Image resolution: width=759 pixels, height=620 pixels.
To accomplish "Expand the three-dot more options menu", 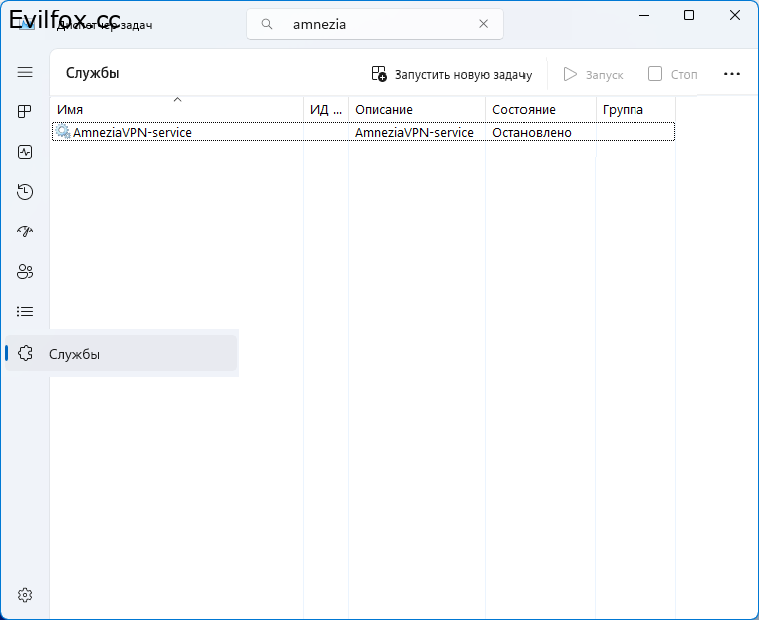I will pyautogui.click(x=731, y=74).
